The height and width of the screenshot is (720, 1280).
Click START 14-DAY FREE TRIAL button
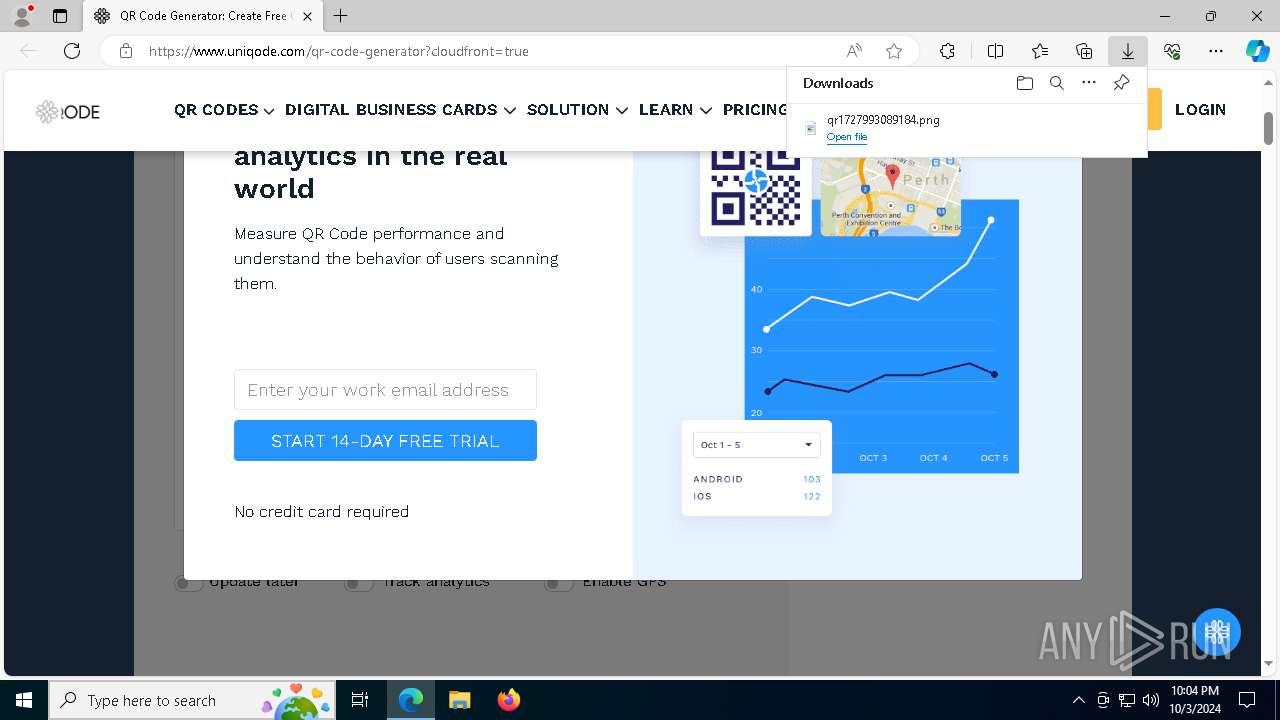[385, 441]
